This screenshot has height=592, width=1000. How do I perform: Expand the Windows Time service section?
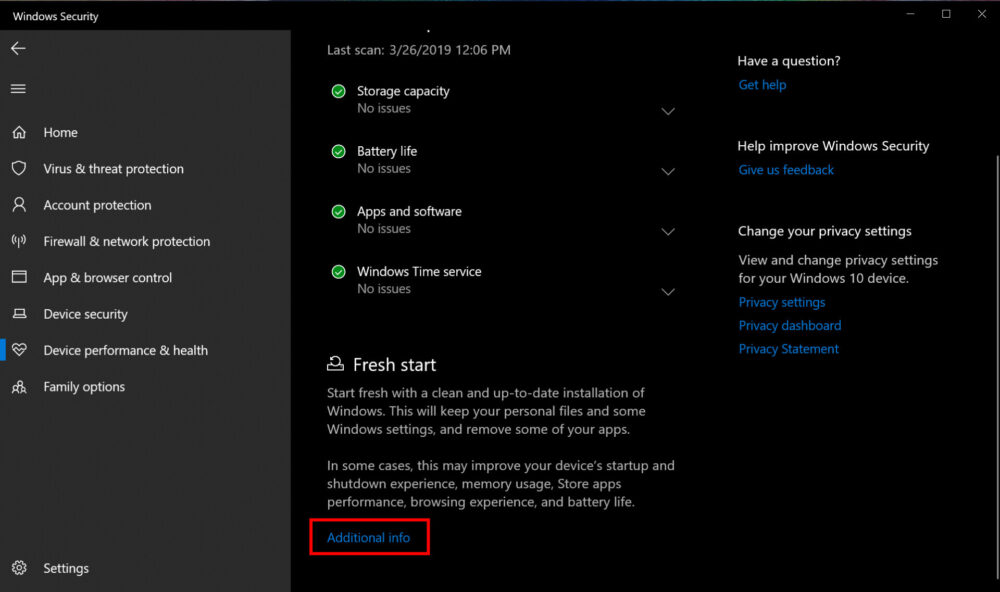668,291
